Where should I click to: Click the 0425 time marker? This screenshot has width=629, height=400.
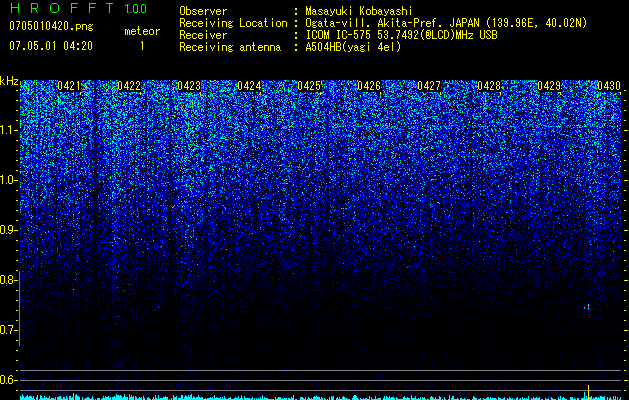click(309, 86)
